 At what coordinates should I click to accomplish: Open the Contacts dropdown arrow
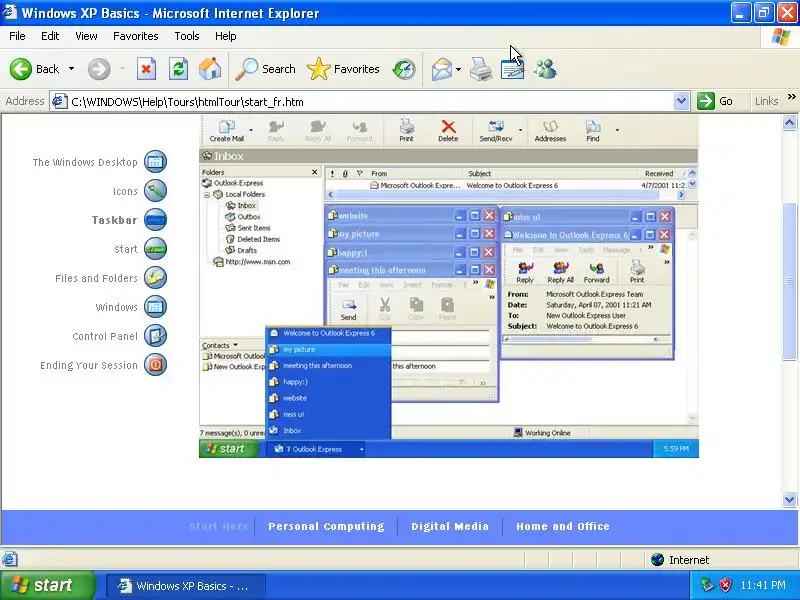tap(235, 345)
